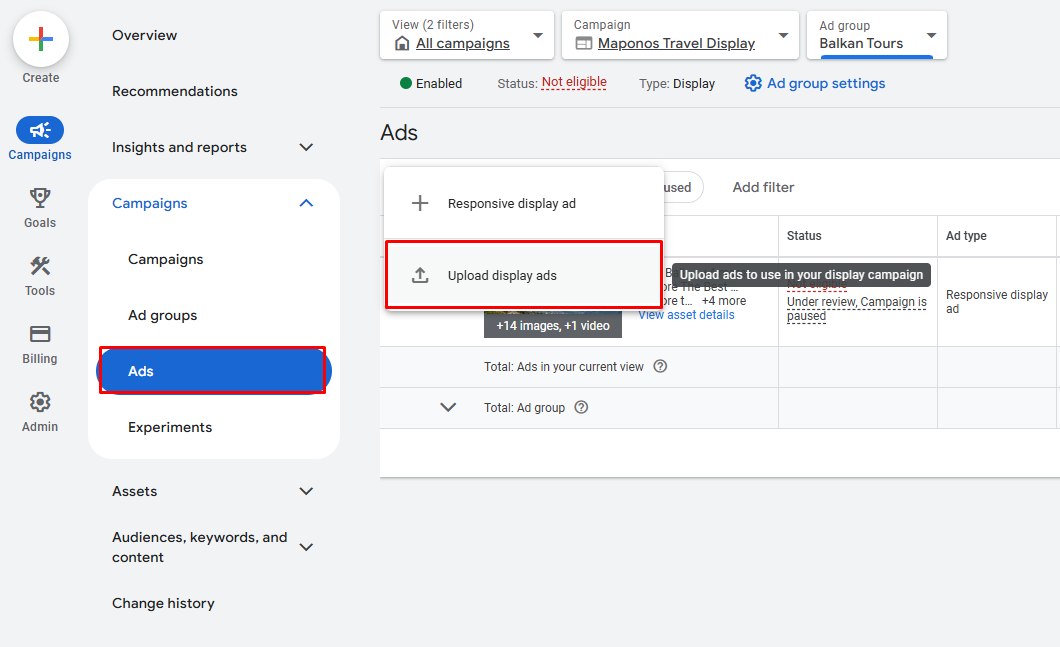Viewport: 1060px width, 647px height.
Task: Select Campaigns sub-item in sidebar
Action: 166,260
